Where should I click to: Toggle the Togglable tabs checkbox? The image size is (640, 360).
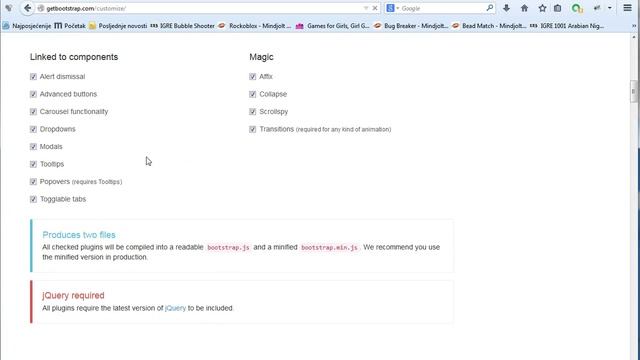[x=33, y=199]
